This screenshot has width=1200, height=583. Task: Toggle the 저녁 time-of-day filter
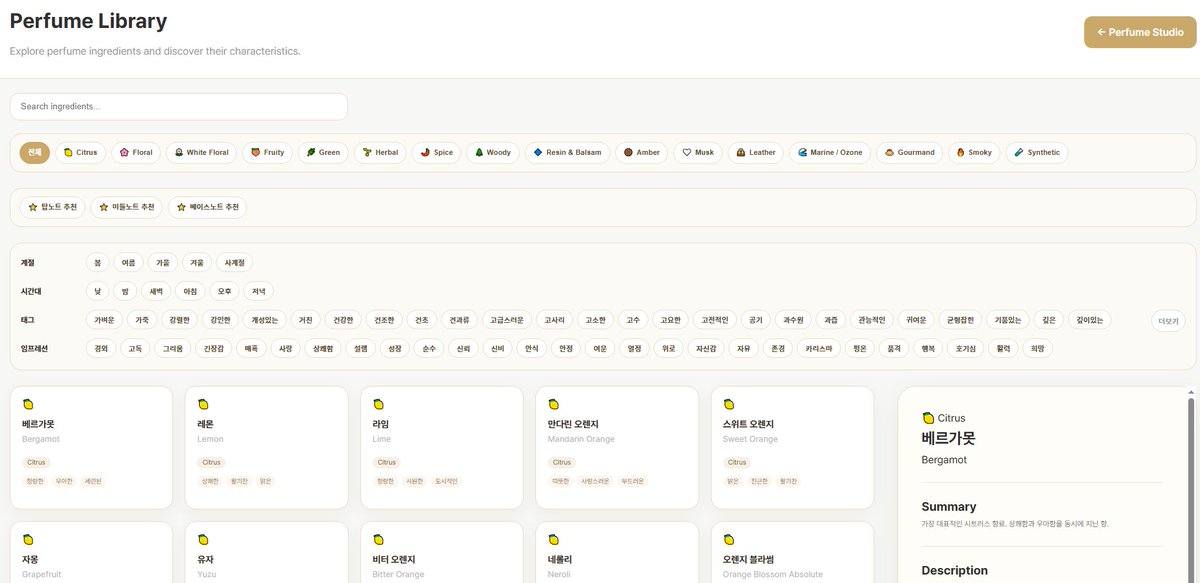tap(258, 291)
